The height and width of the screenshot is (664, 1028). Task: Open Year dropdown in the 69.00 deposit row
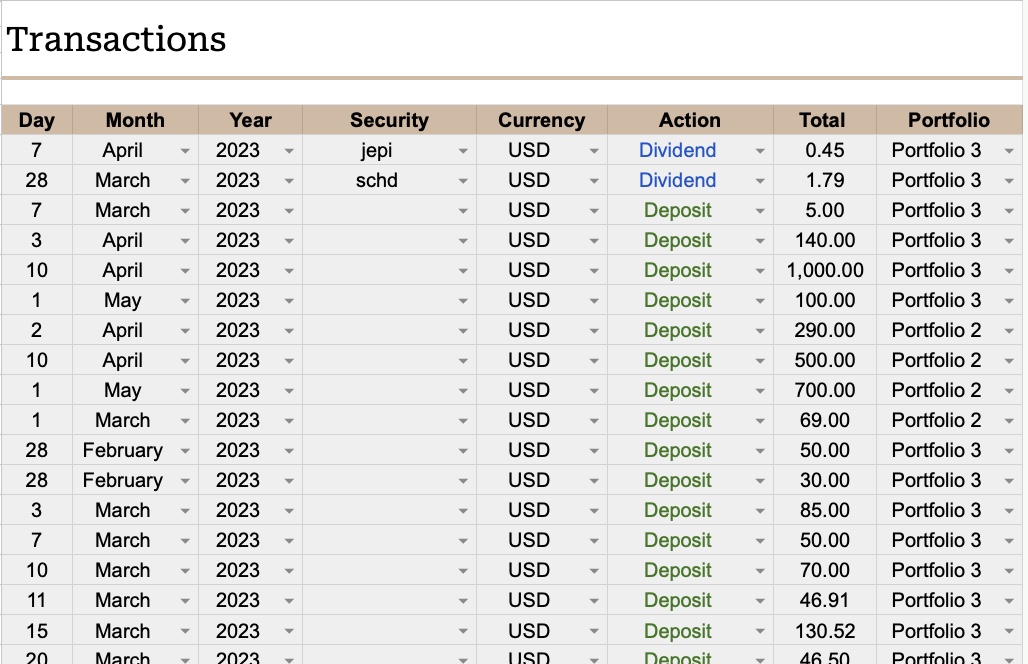[x=289, y=421]
